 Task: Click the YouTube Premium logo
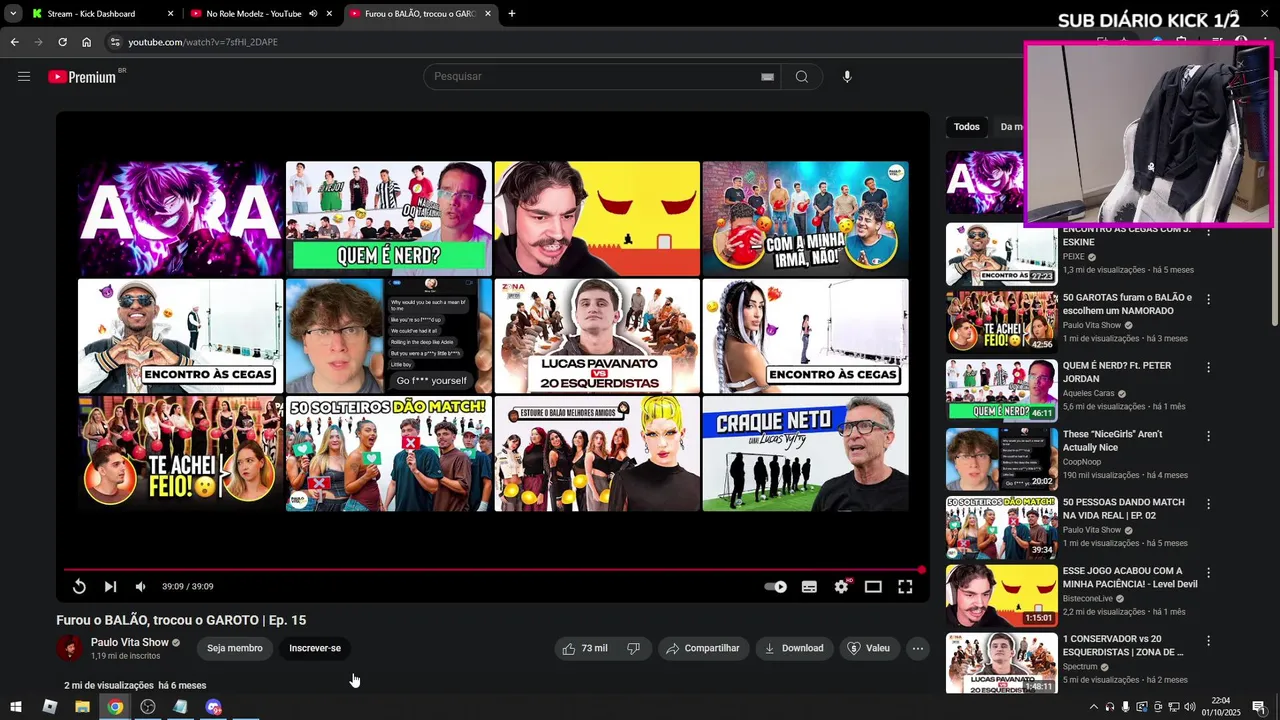(x=82, y=77)
